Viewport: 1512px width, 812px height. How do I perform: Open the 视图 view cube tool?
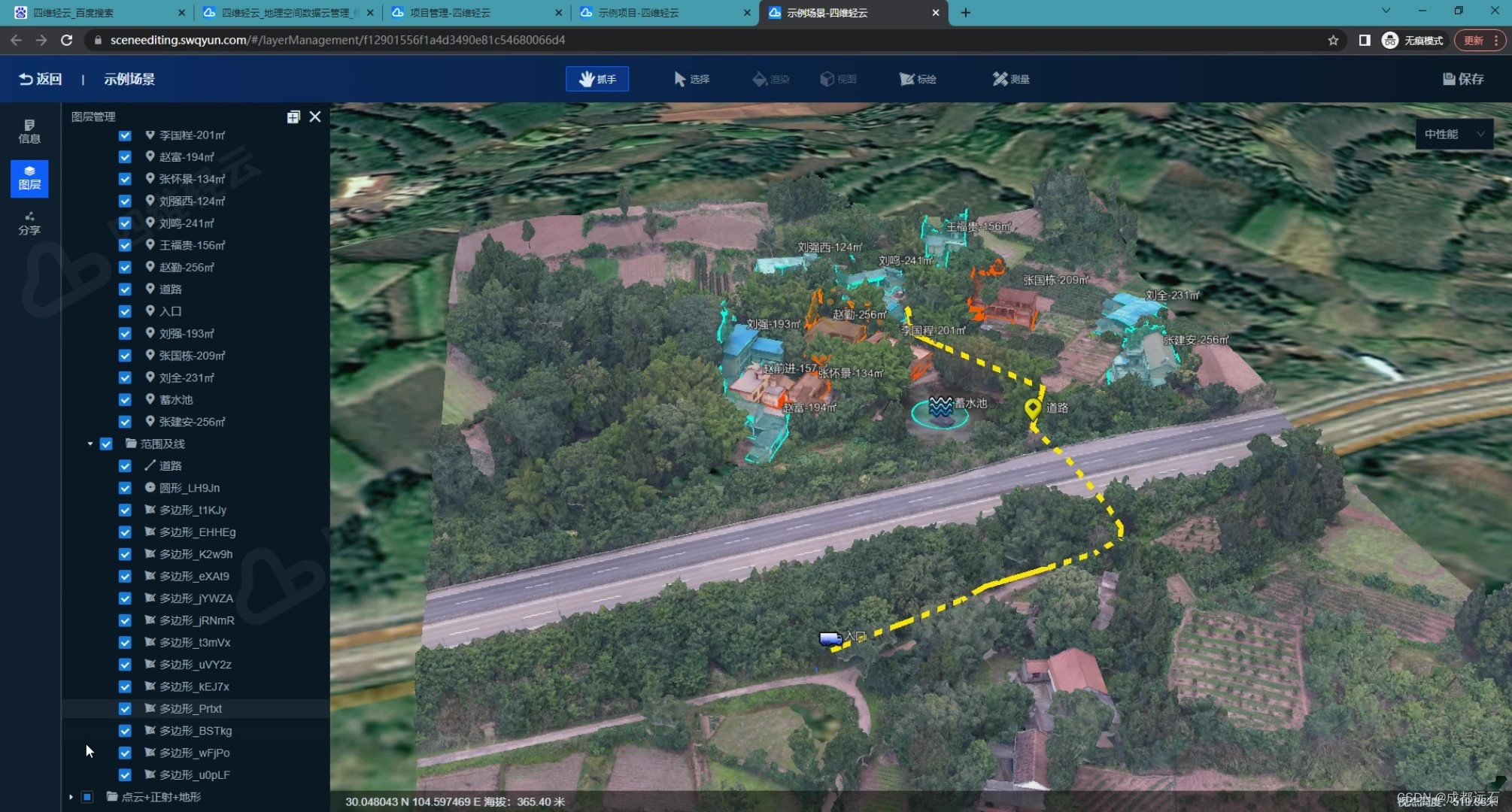(x=838, y=79)
